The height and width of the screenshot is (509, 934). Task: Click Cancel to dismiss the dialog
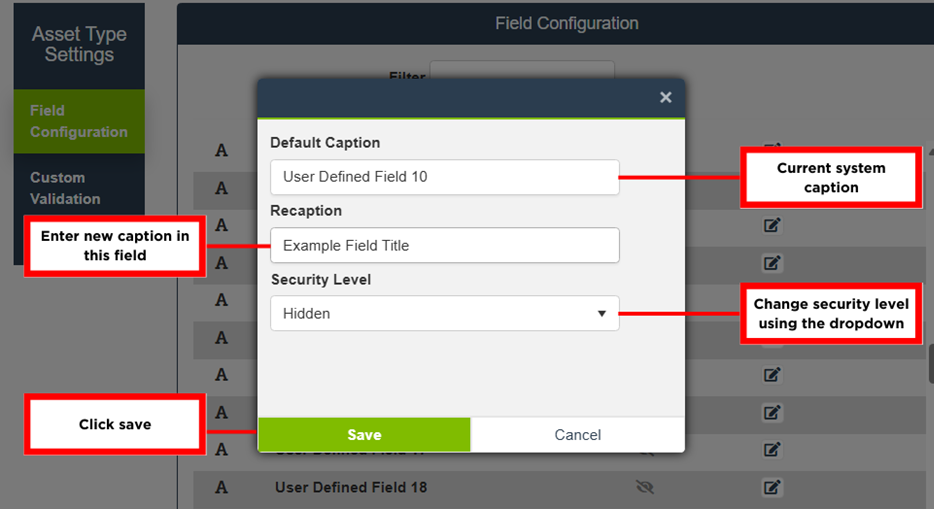[x=577, y=435]
